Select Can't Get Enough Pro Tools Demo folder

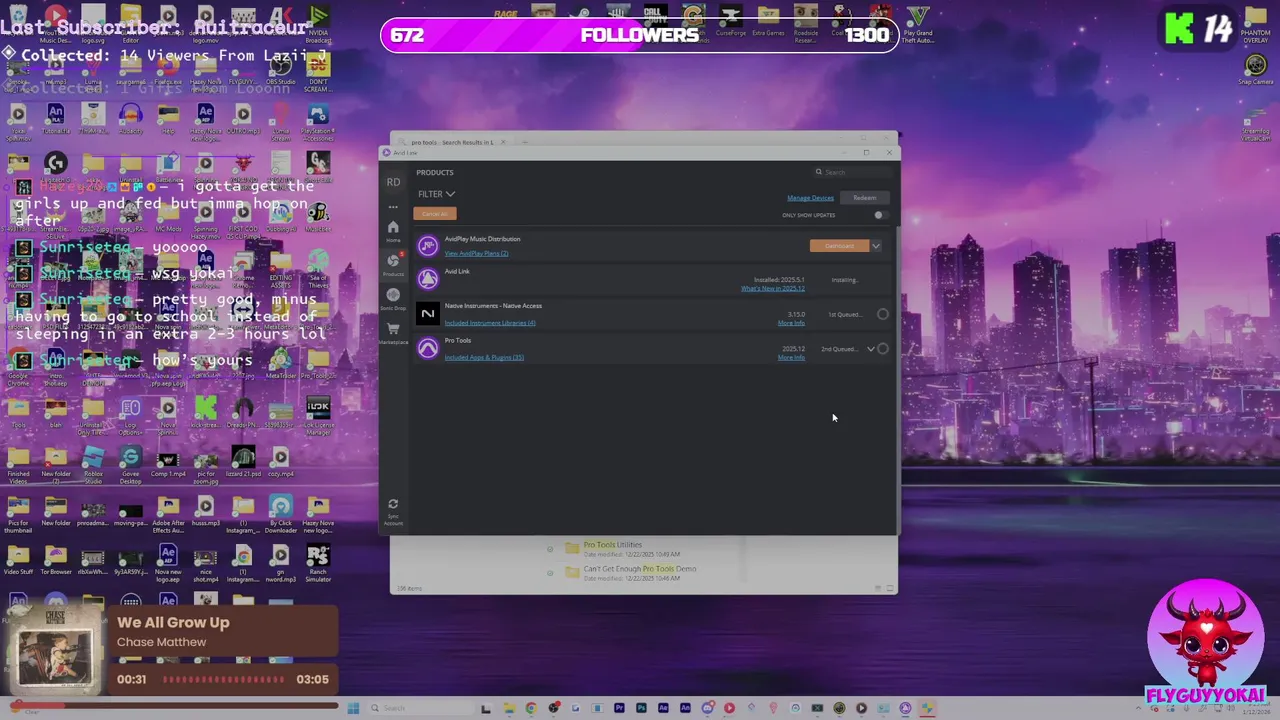pos(640,569)
